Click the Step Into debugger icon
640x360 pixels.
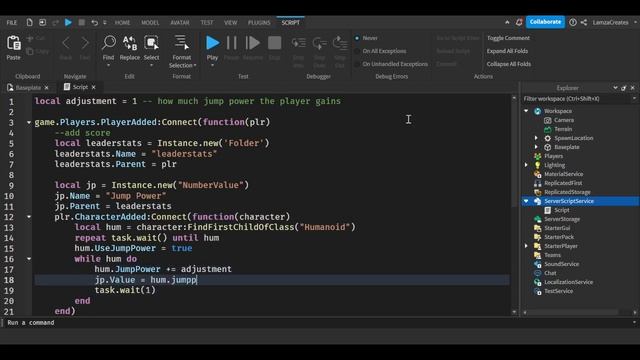point(298,42)
